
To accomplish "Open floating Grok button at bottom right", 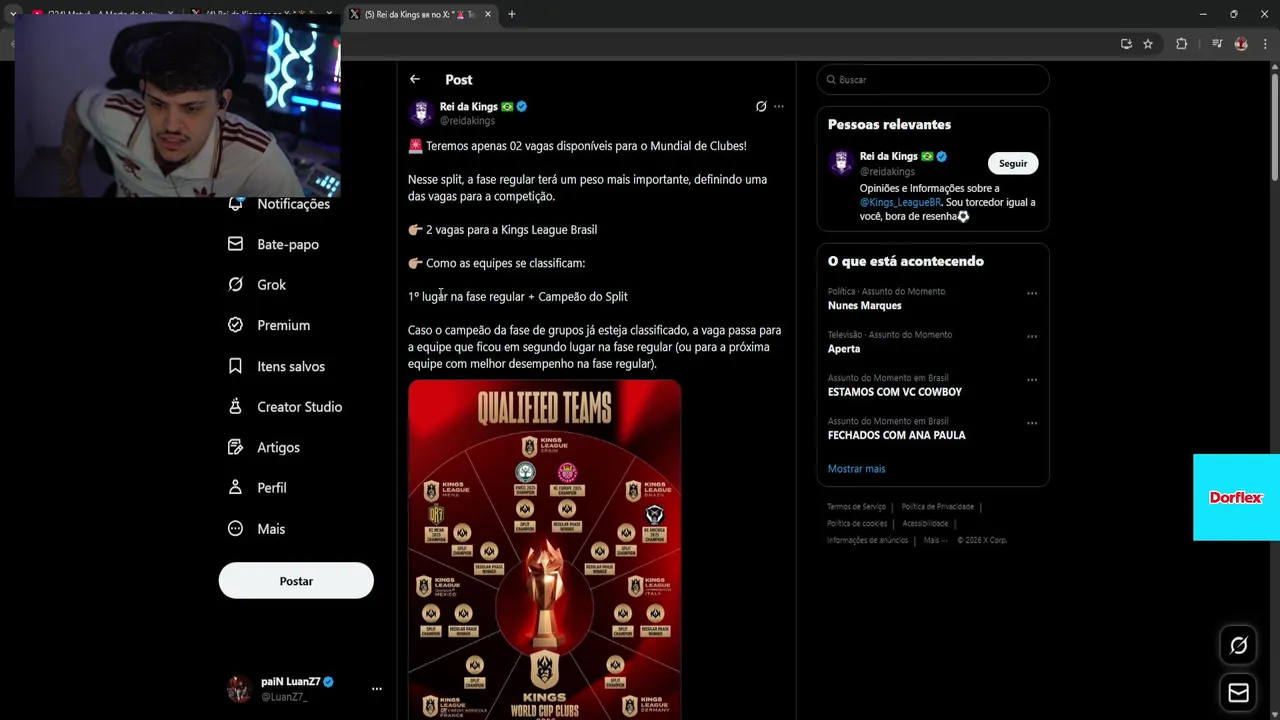I will pos(1238,646).
